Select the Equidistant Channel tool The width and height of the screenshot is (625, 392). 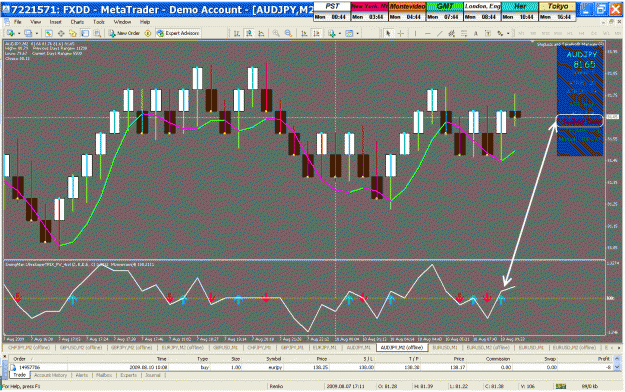click(x=452, y=33)
